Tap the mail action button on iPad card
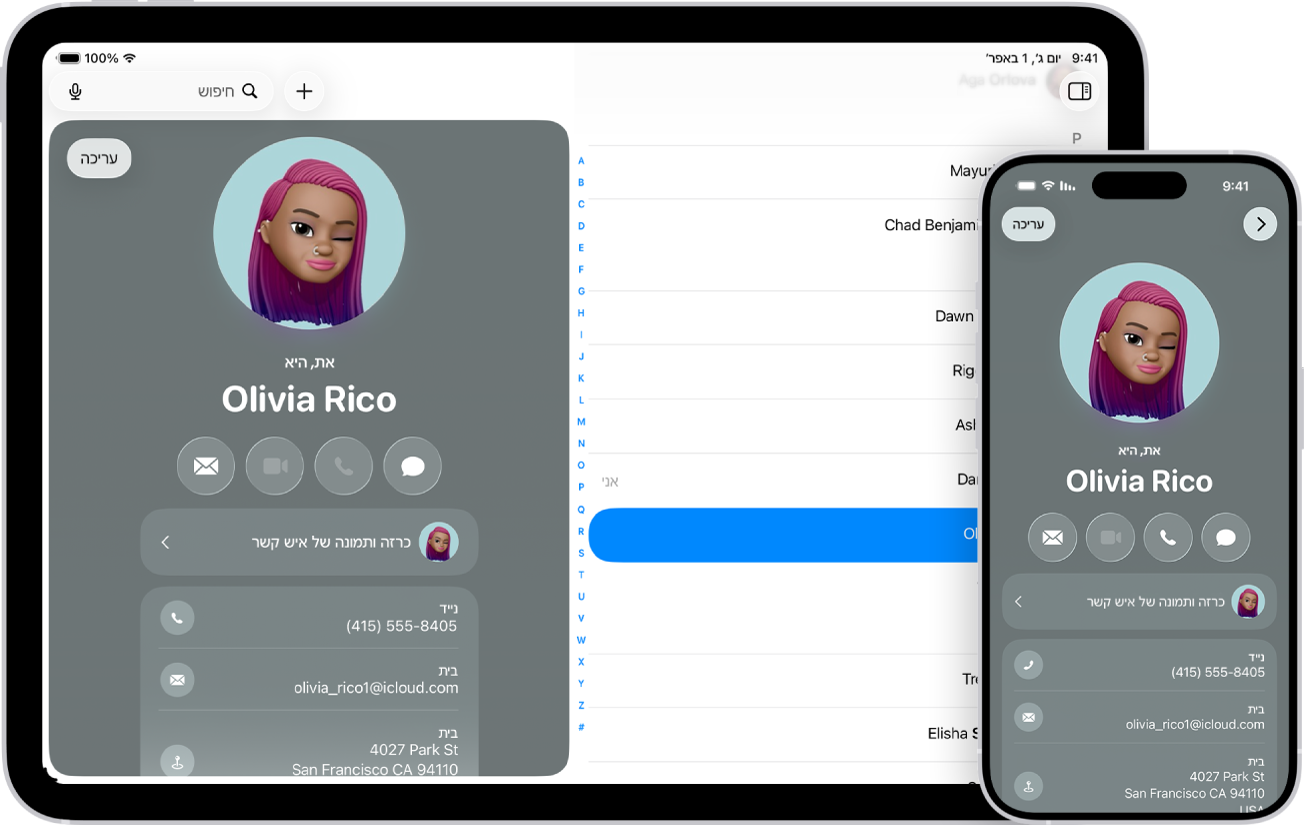 [x=206, y=466]
